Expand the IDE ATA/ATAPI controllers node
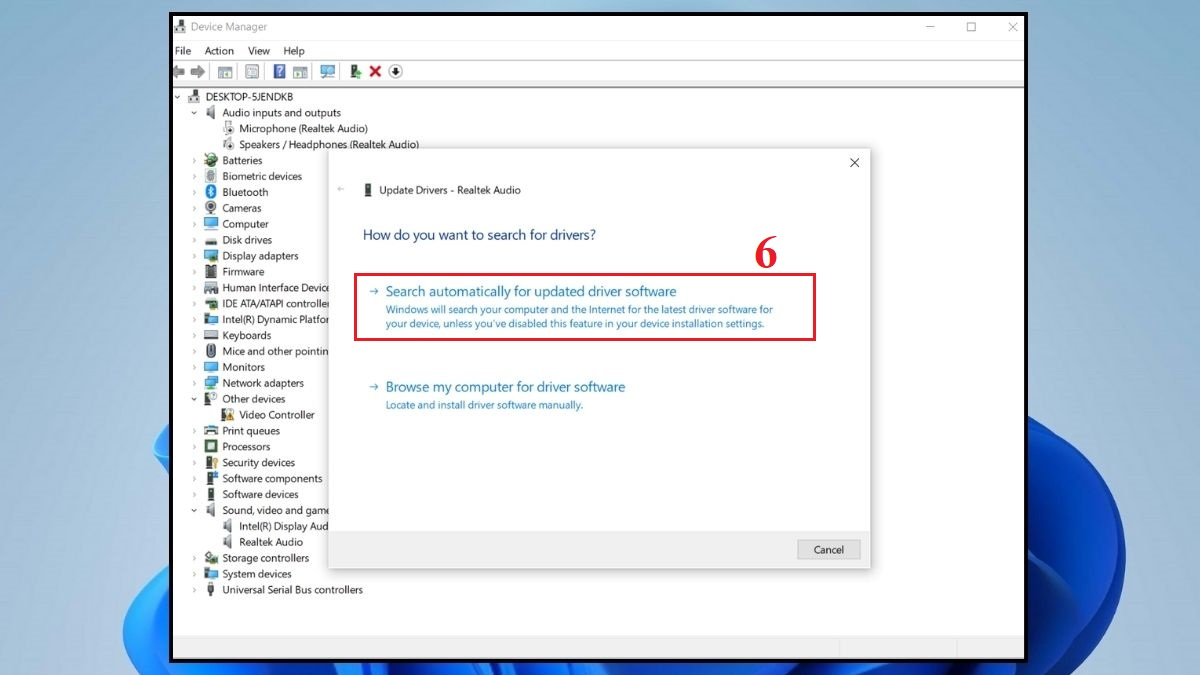The image size is (1200, 675). 195,303
